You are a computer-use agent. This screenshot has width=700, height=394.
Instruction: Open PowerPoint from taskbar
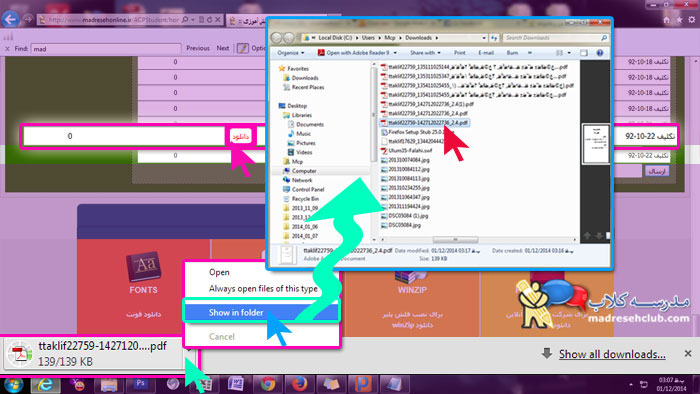[363, 384]
